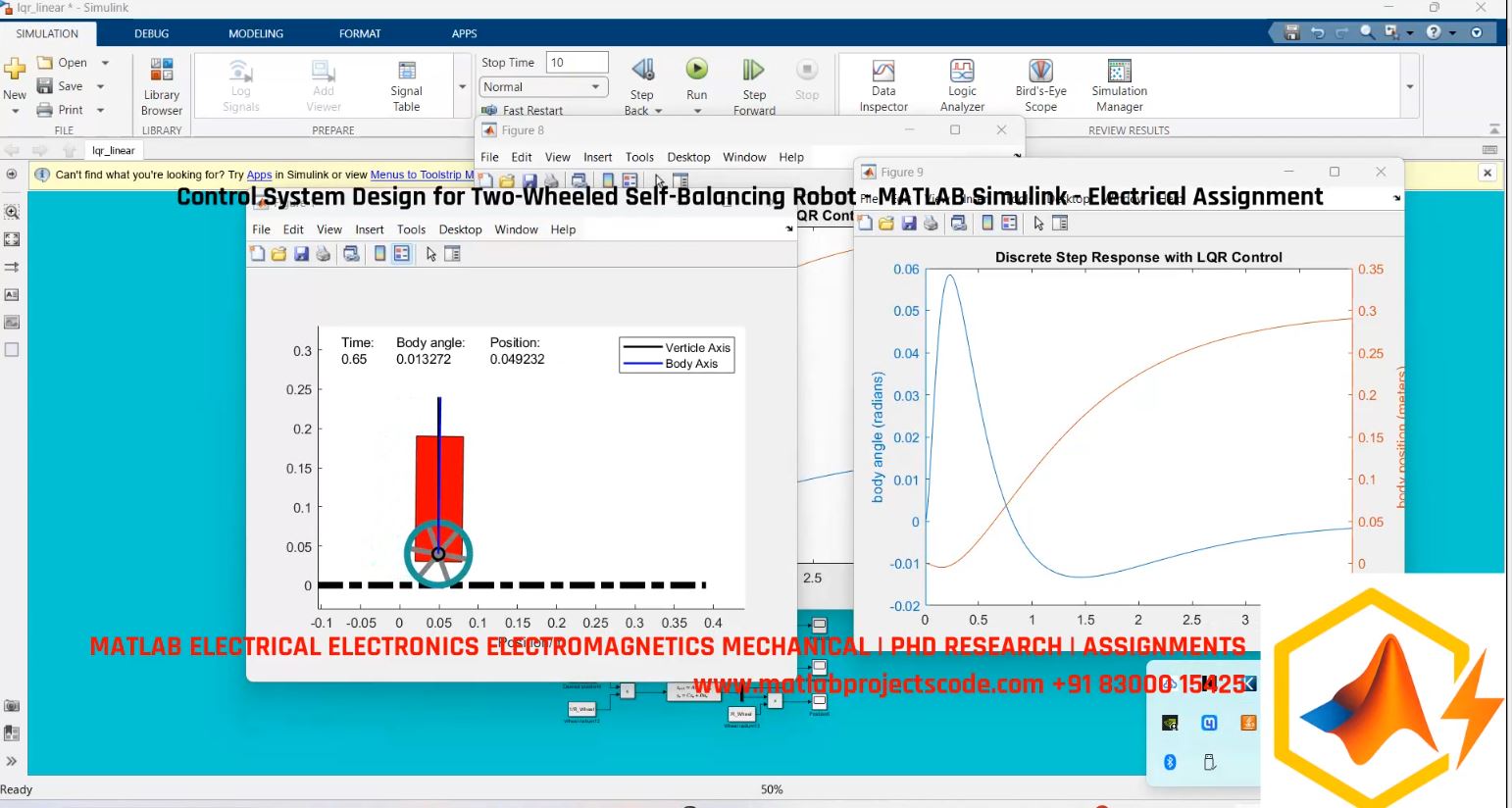This screenshot has height=808, width=1512.
Task: Open the Simulation Manager
Action: pos(1117,84)
